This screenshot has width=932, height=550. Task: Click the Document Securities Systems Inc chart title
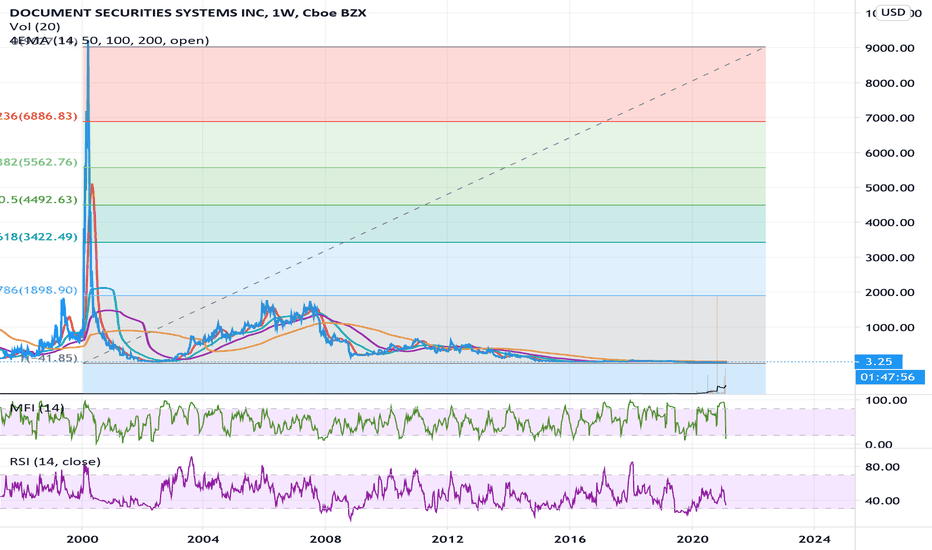(x=188, y=12)
